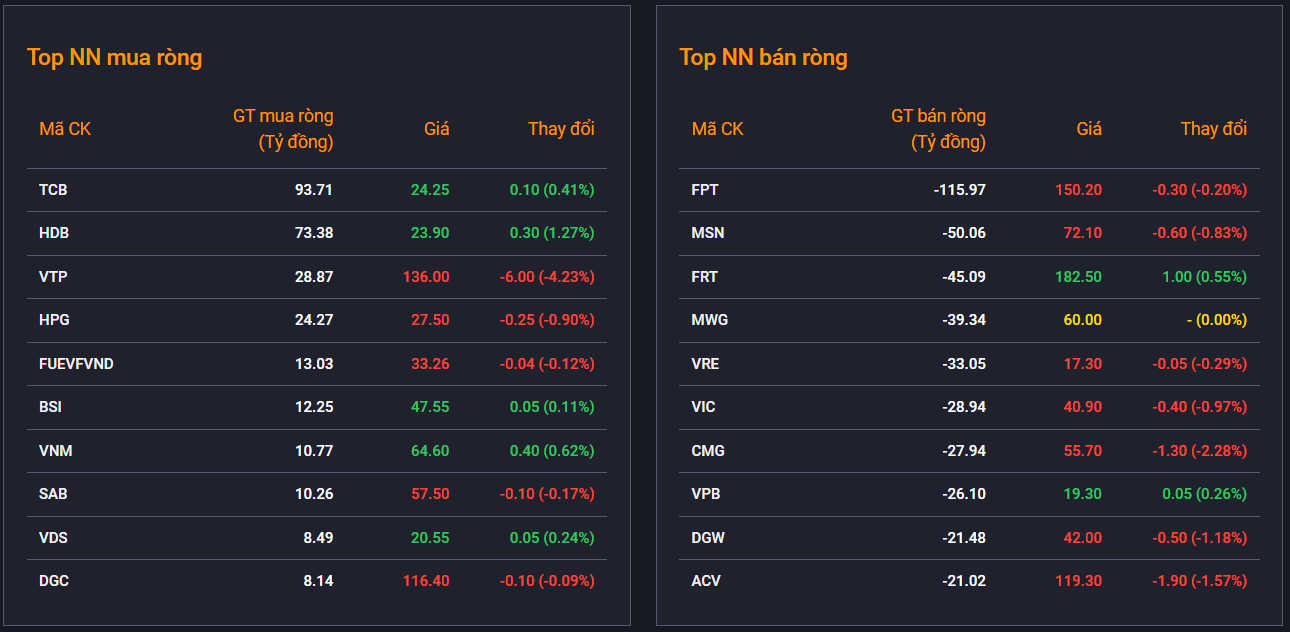1290x632 pixels.
Task: Select the MSN stock symbol
Action: point(708,233)
